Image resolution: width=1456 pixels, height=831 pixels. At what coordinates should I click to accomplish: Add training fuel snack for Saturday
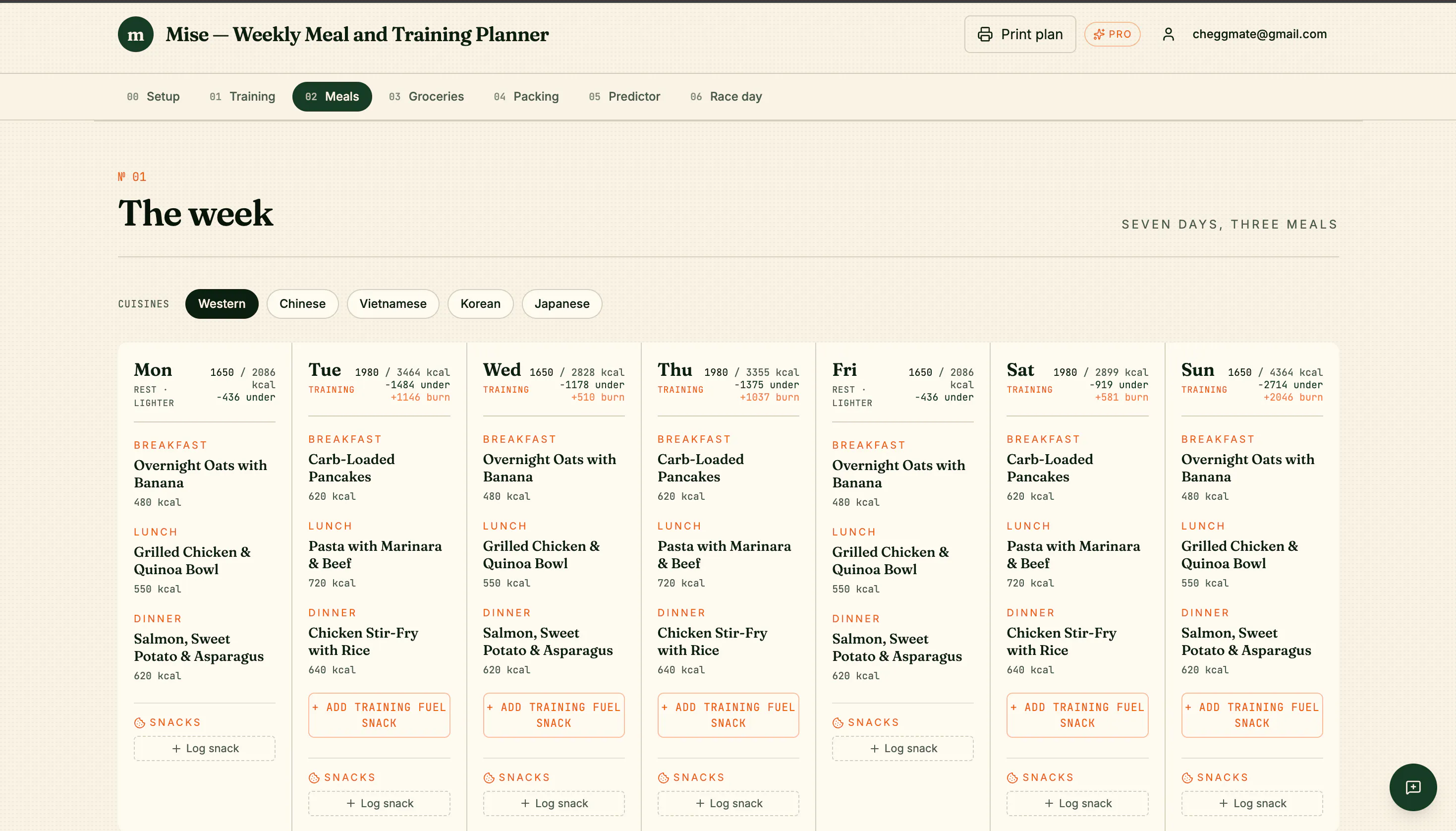tap(1077, 714)
